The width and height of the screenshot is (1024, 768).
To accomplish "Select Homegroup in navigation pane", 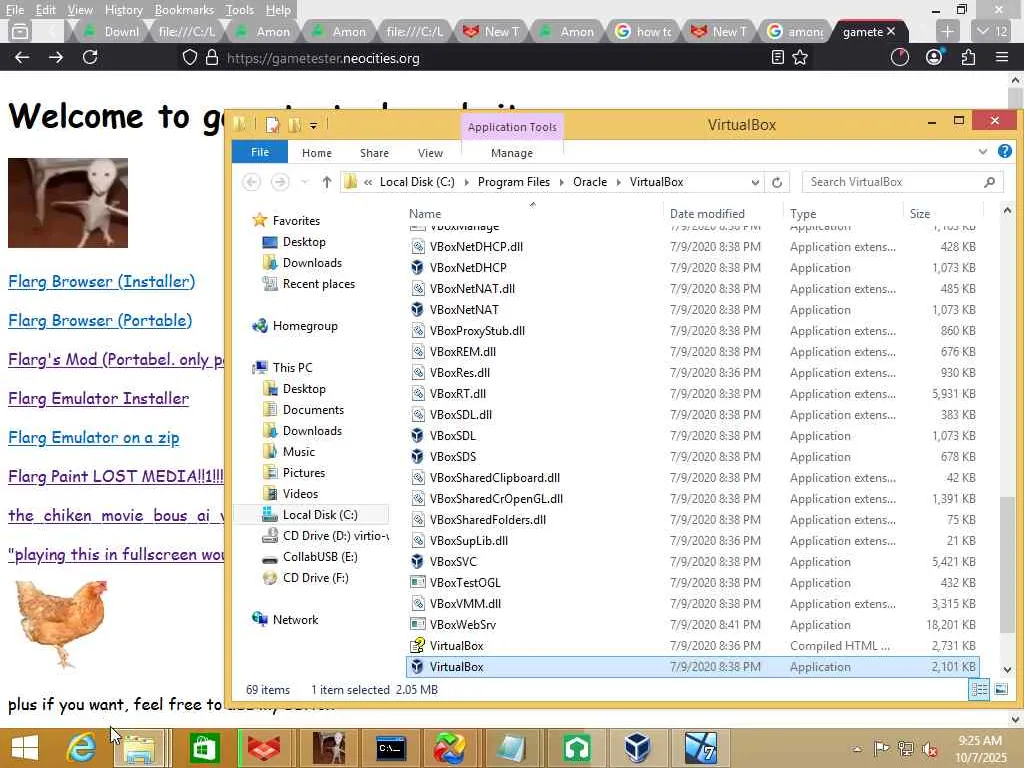I will tap(305, 326).
